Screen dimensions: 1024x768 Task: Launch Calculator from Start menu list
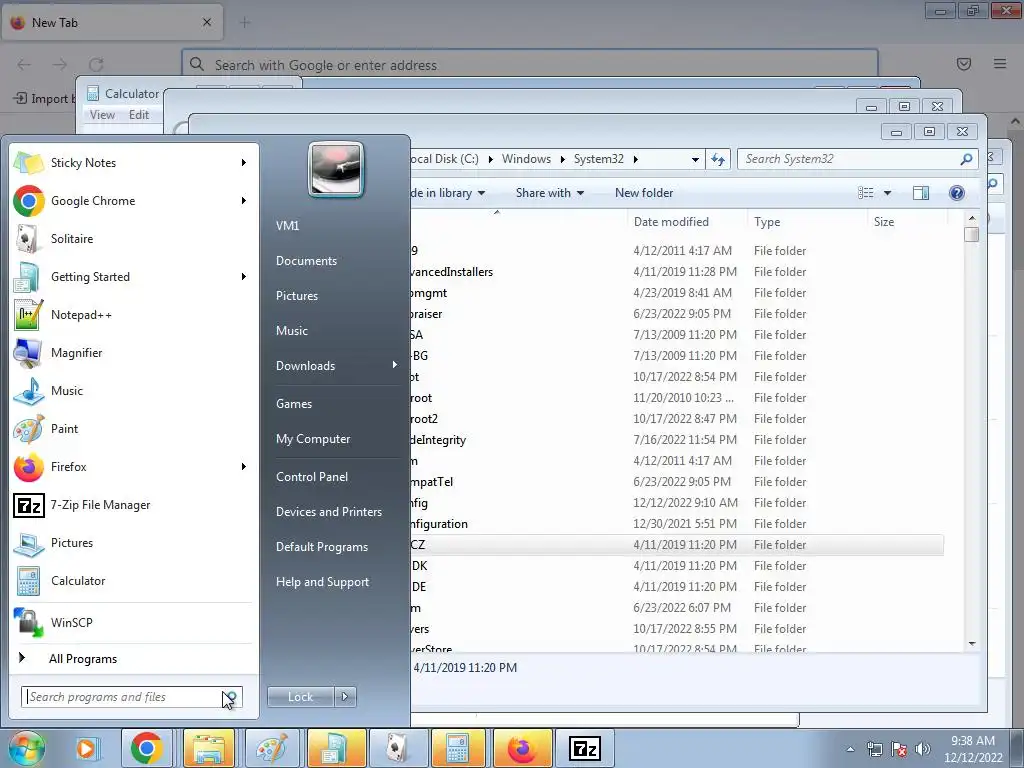coord(131,581)
